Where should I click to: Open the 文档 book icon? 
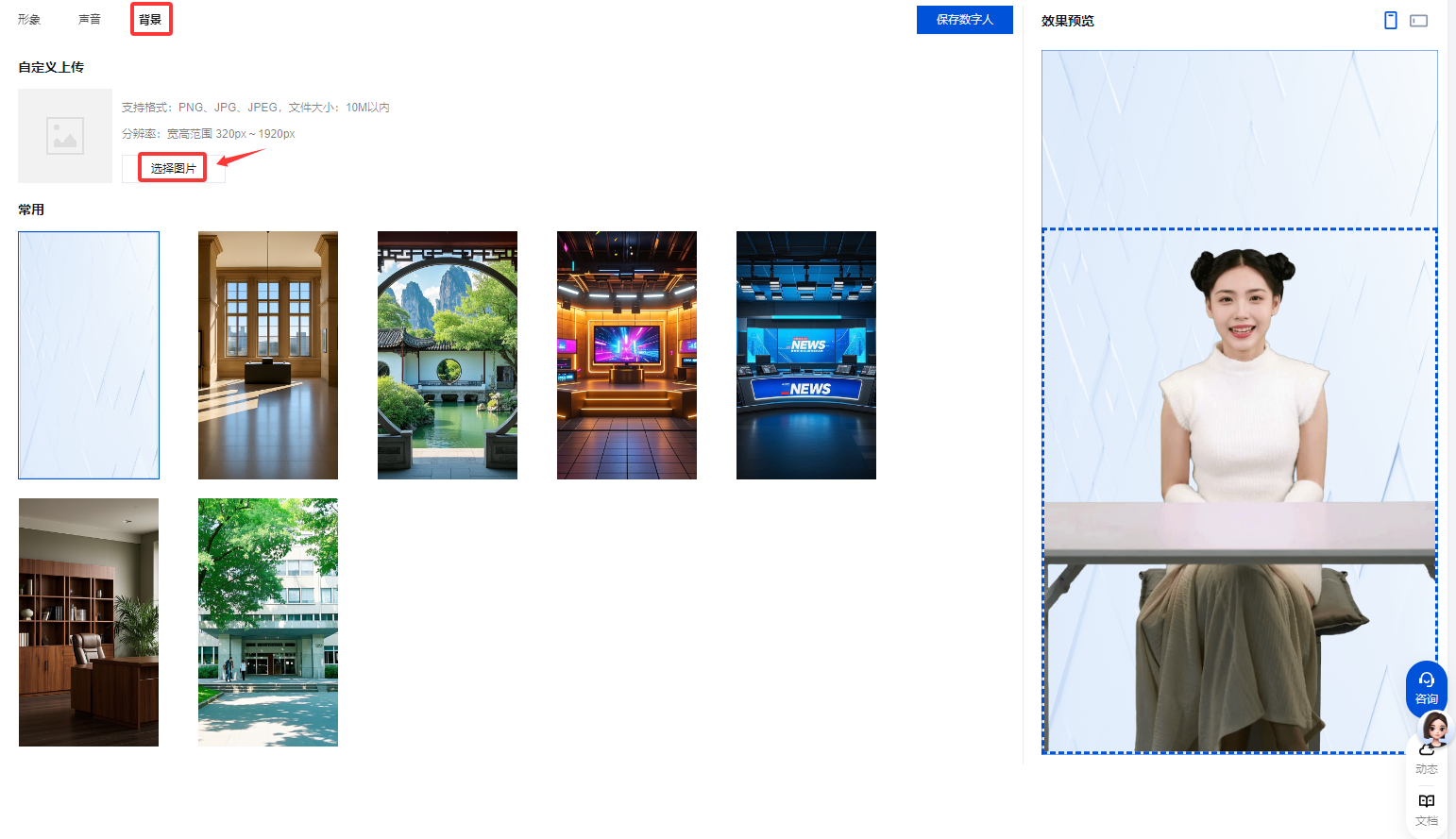point(1426,808)
